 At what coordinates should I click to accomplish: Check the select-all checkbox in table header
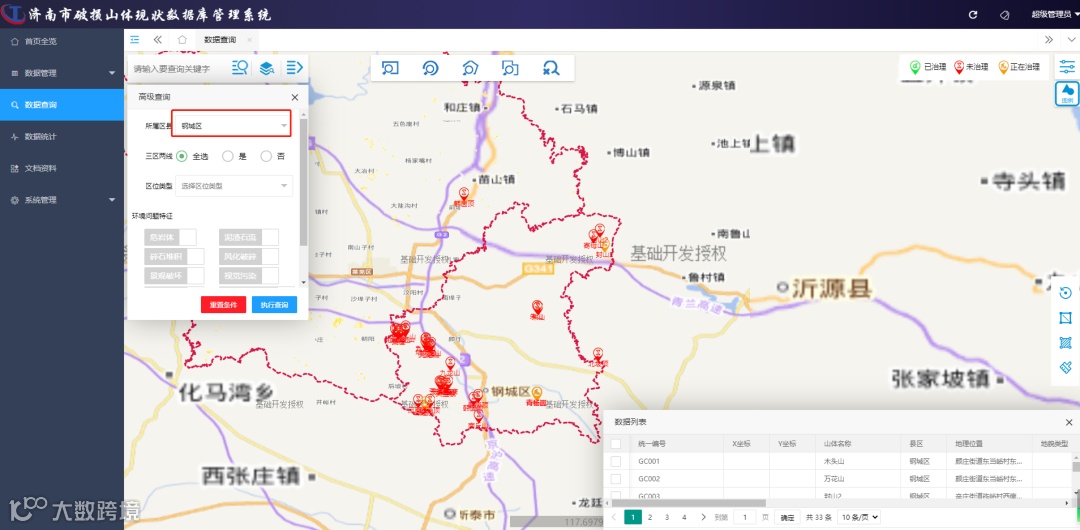point(616,444)
